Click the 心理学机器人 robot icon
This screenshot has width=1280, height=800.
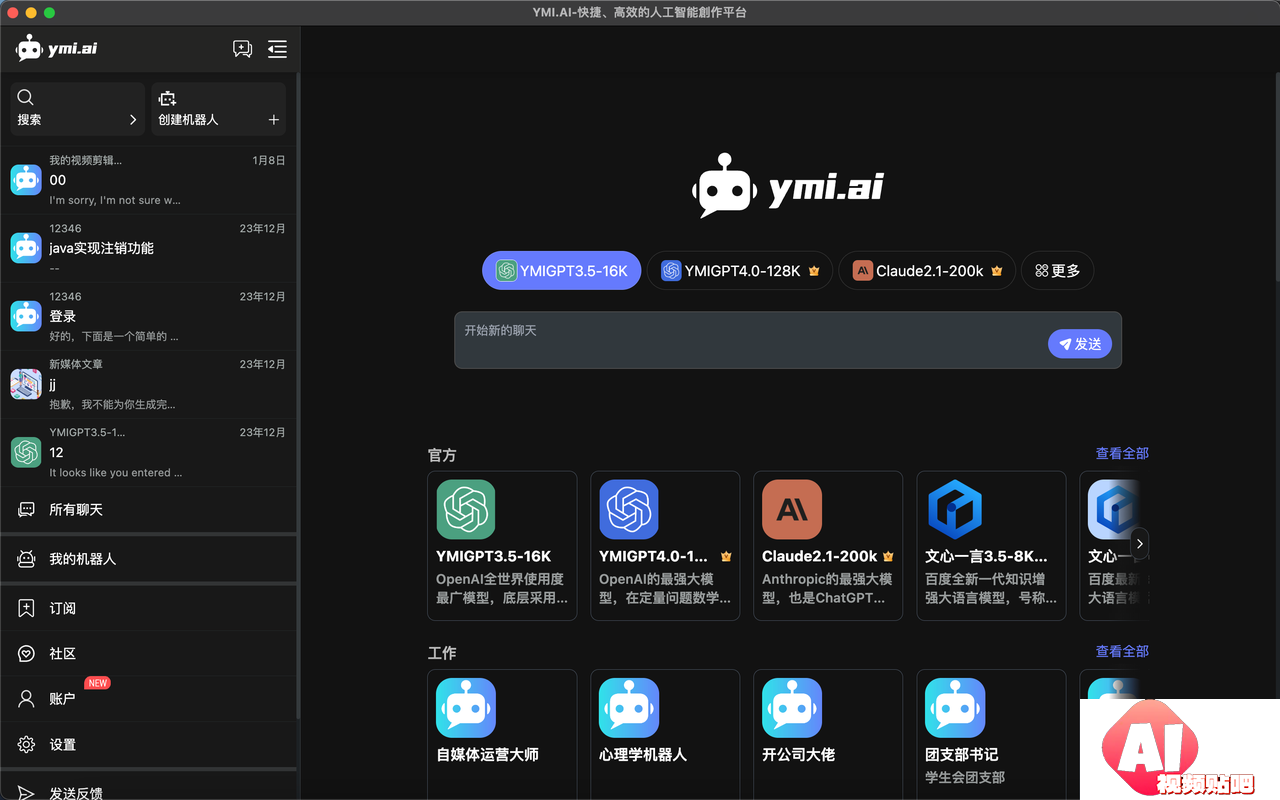coord(629,707)
